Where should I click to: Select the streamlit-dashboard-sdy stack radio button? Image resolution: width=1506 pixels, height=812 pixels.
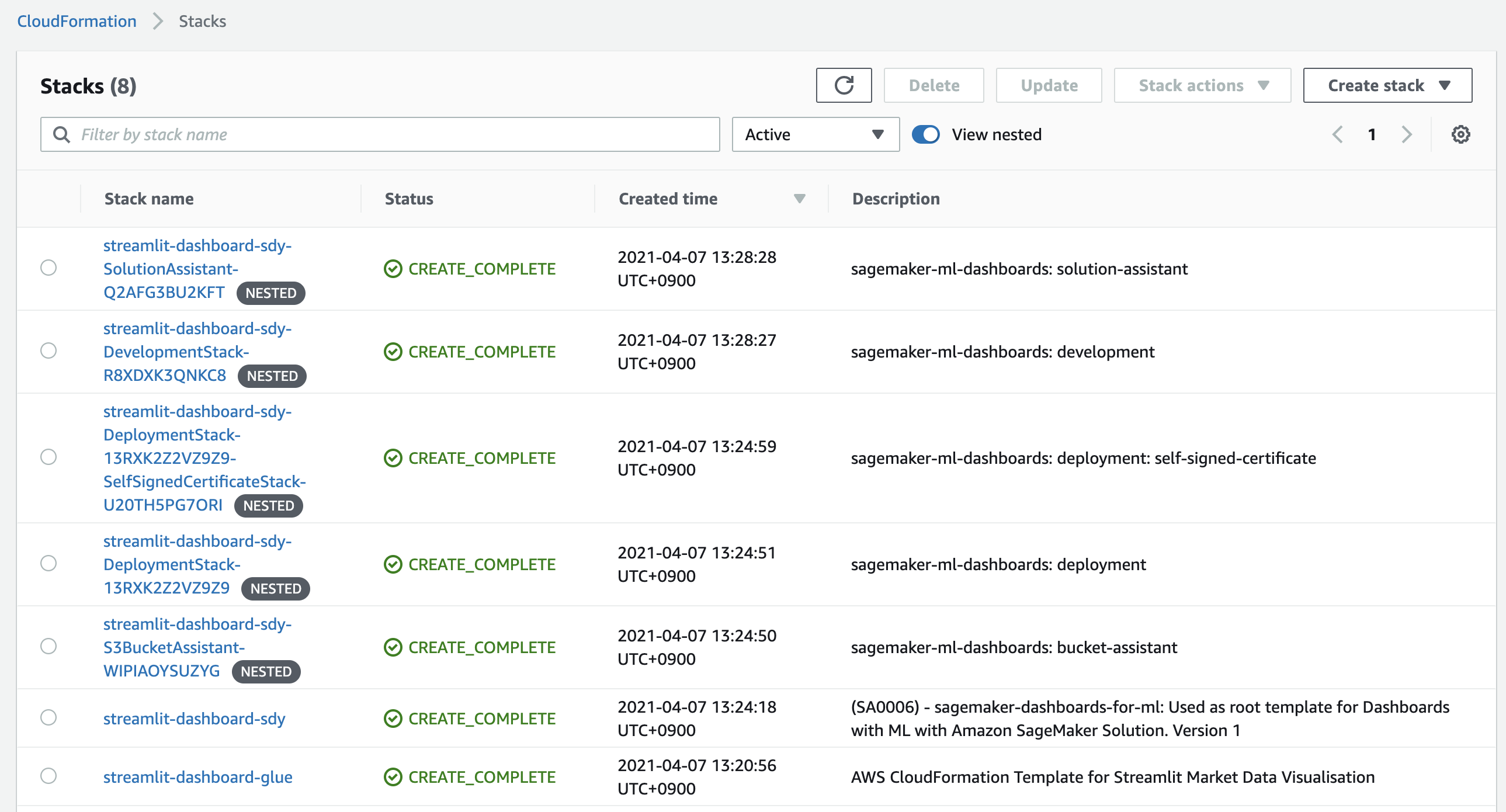point(48,717)
